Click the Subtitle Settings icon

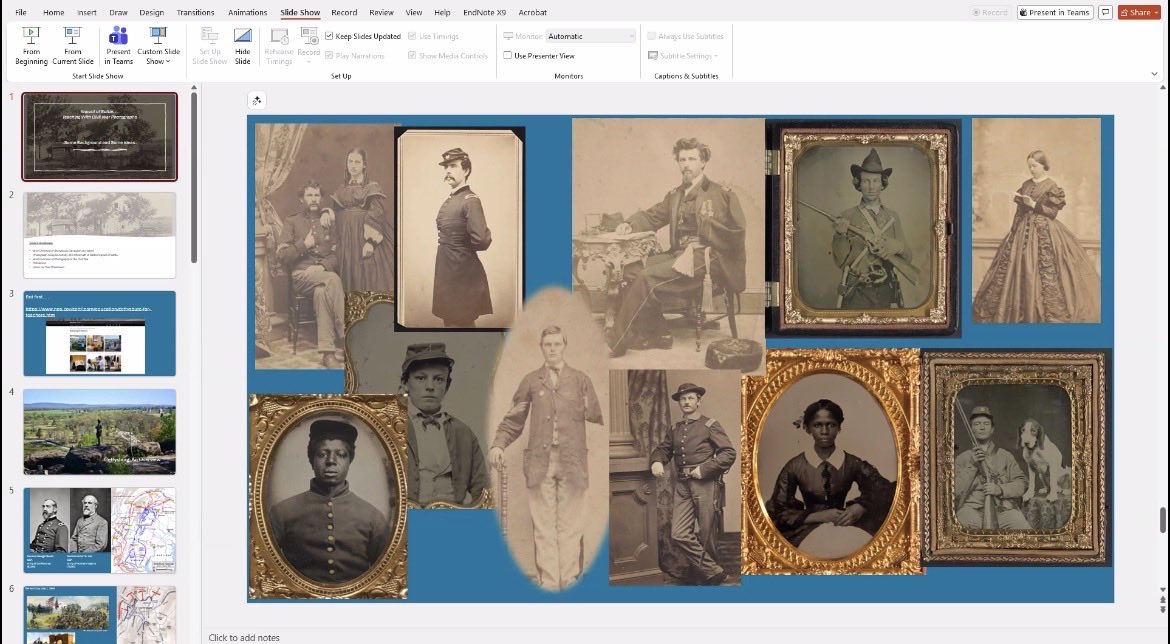click(x=653, y=56)
